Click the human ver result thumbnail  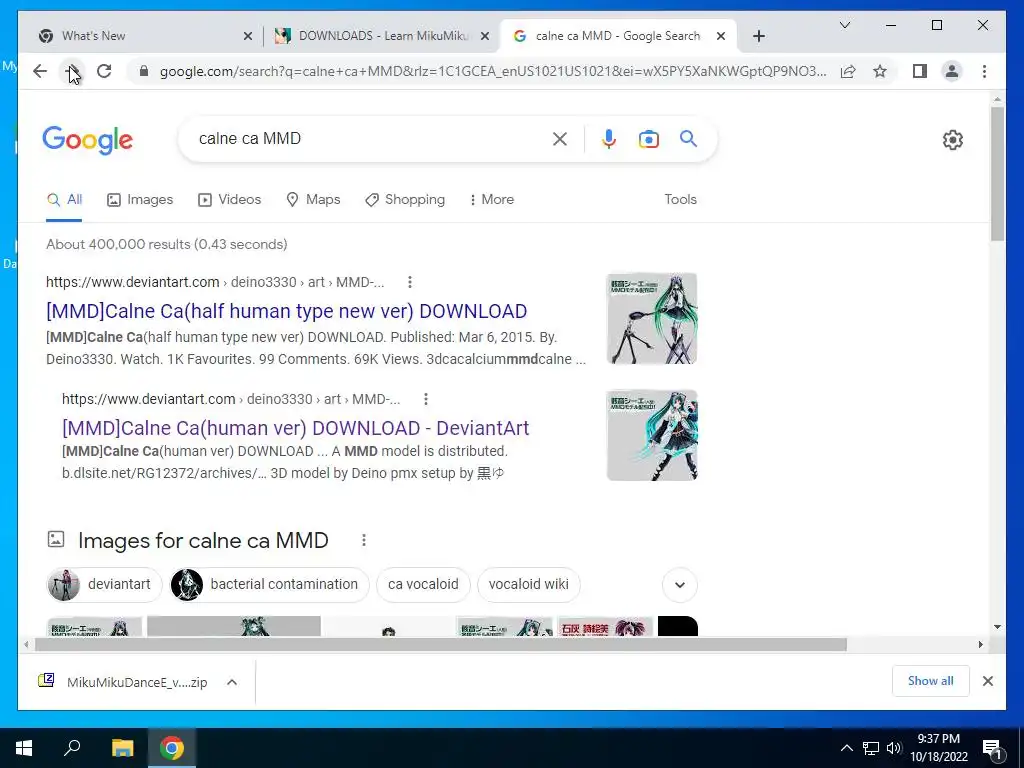pos(652,435)
